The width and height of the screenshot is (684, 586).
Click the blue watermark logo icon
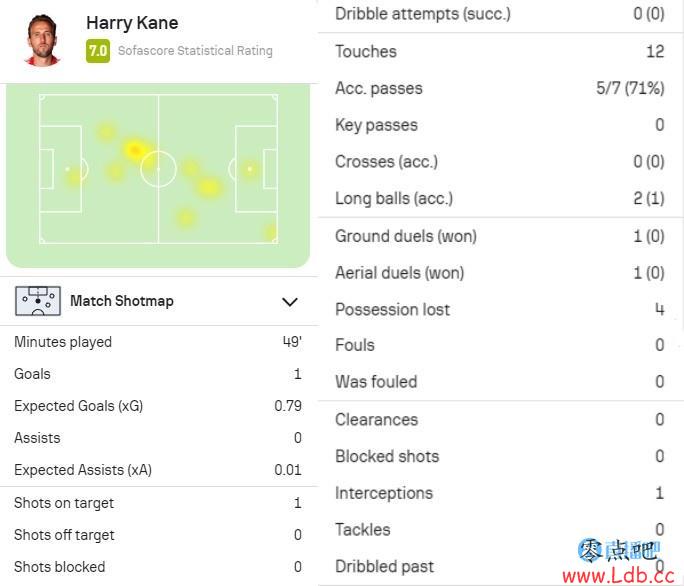pyautogui.click(x=591, y=550)
